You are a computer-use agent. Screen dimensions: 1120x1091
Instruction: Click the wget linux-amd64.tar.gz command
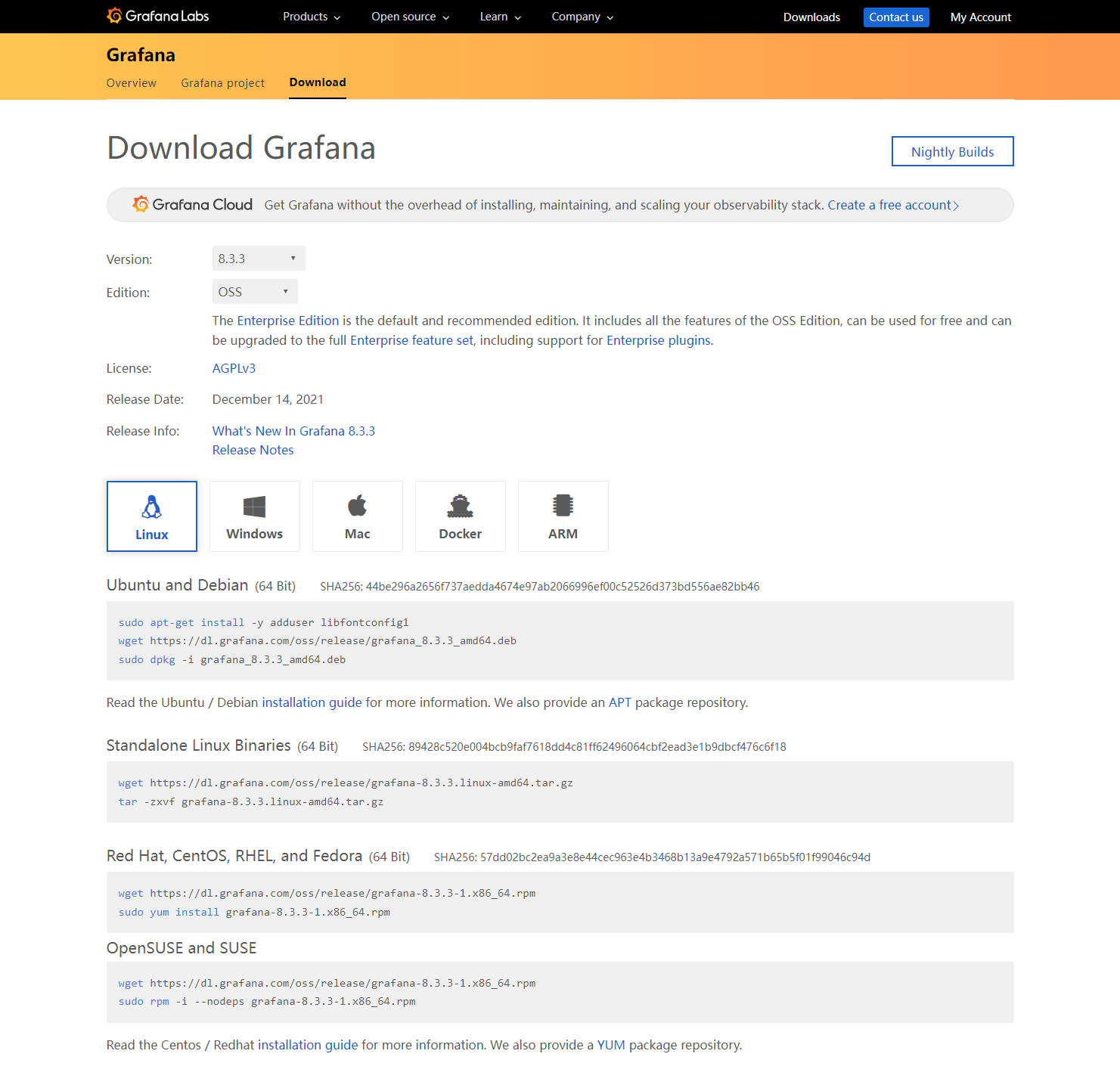coord(346,783)
